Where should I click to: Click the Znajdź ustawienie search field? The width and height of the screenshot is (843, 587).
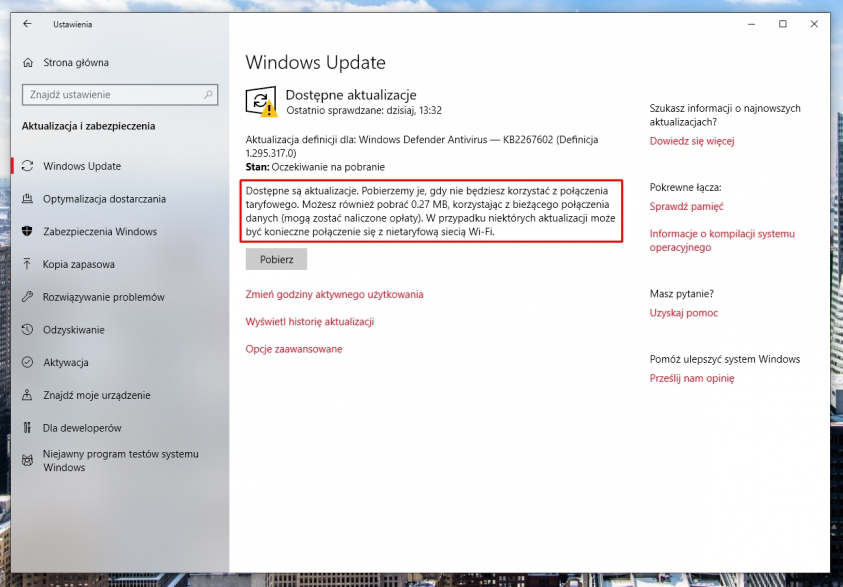tap(110, 94)
